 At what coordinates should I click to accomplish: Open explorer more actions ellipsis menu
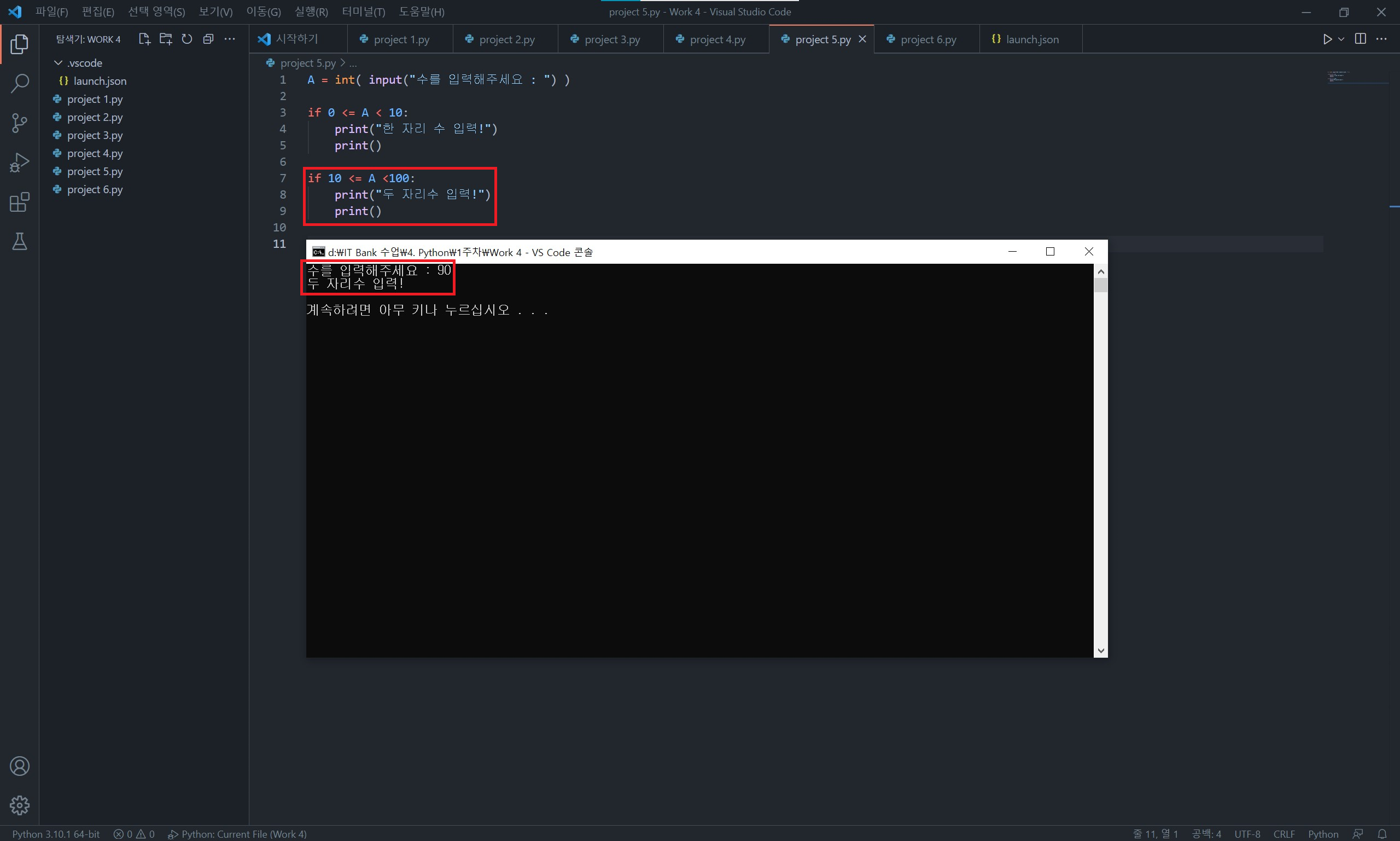229,39
